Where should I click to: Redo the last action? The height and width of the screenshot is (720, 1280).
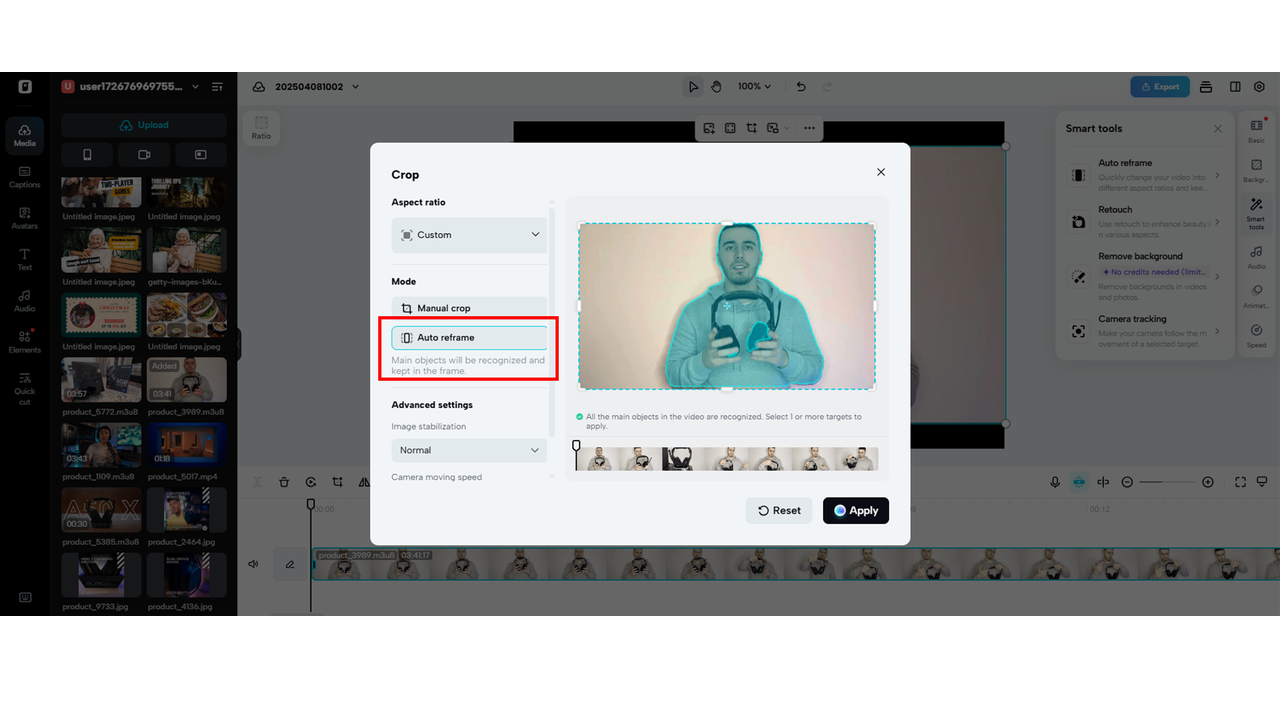pos(826,87)
